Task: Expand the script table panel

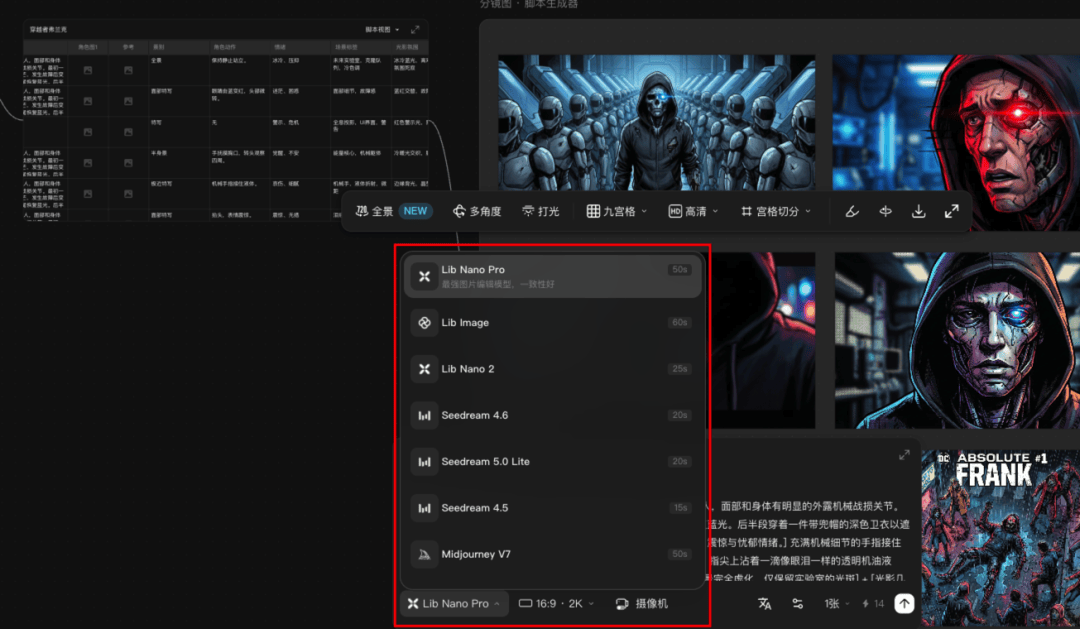Action: coord(415,30)
